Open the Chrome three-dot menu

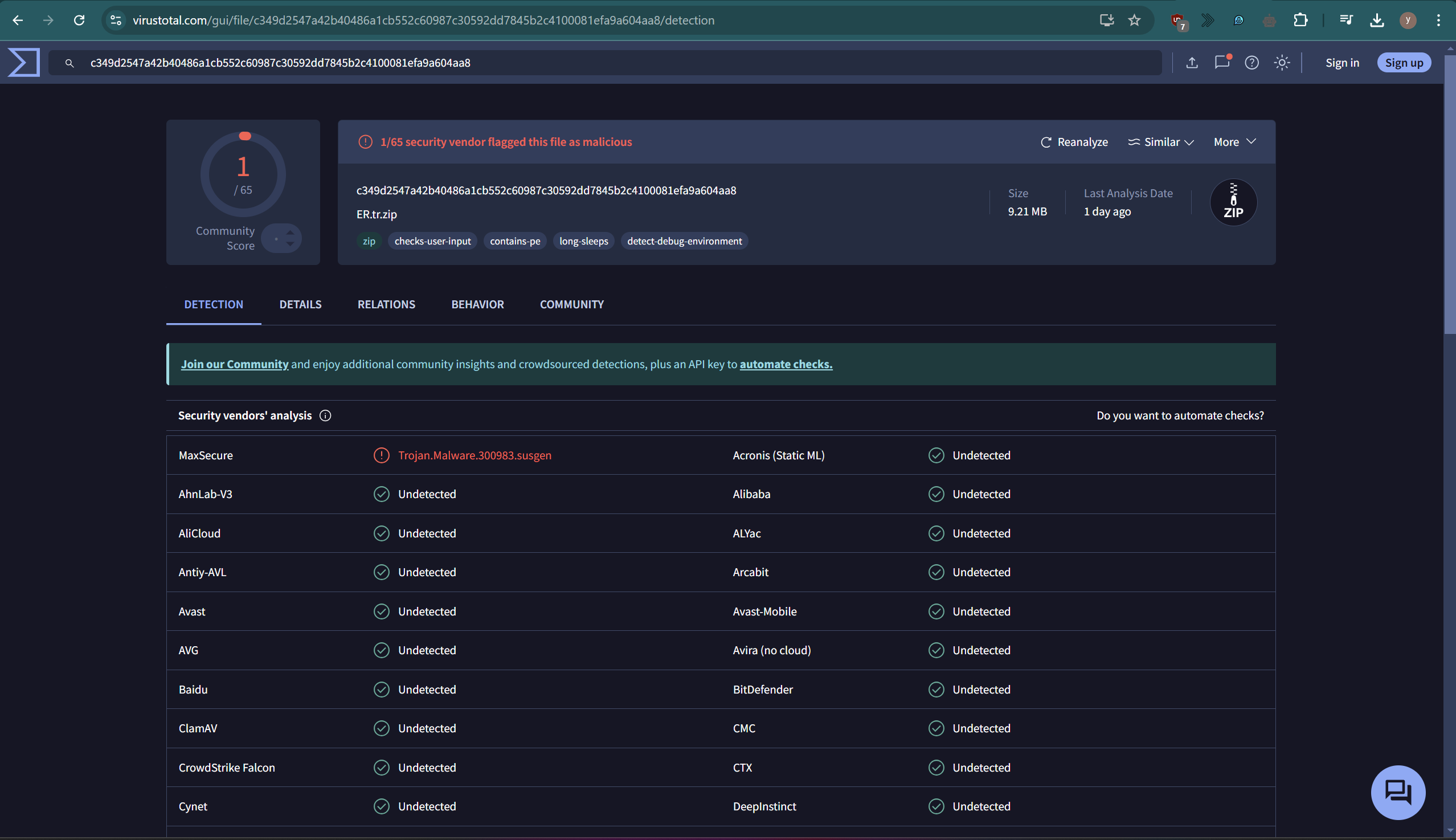[x=1438, y=20]
